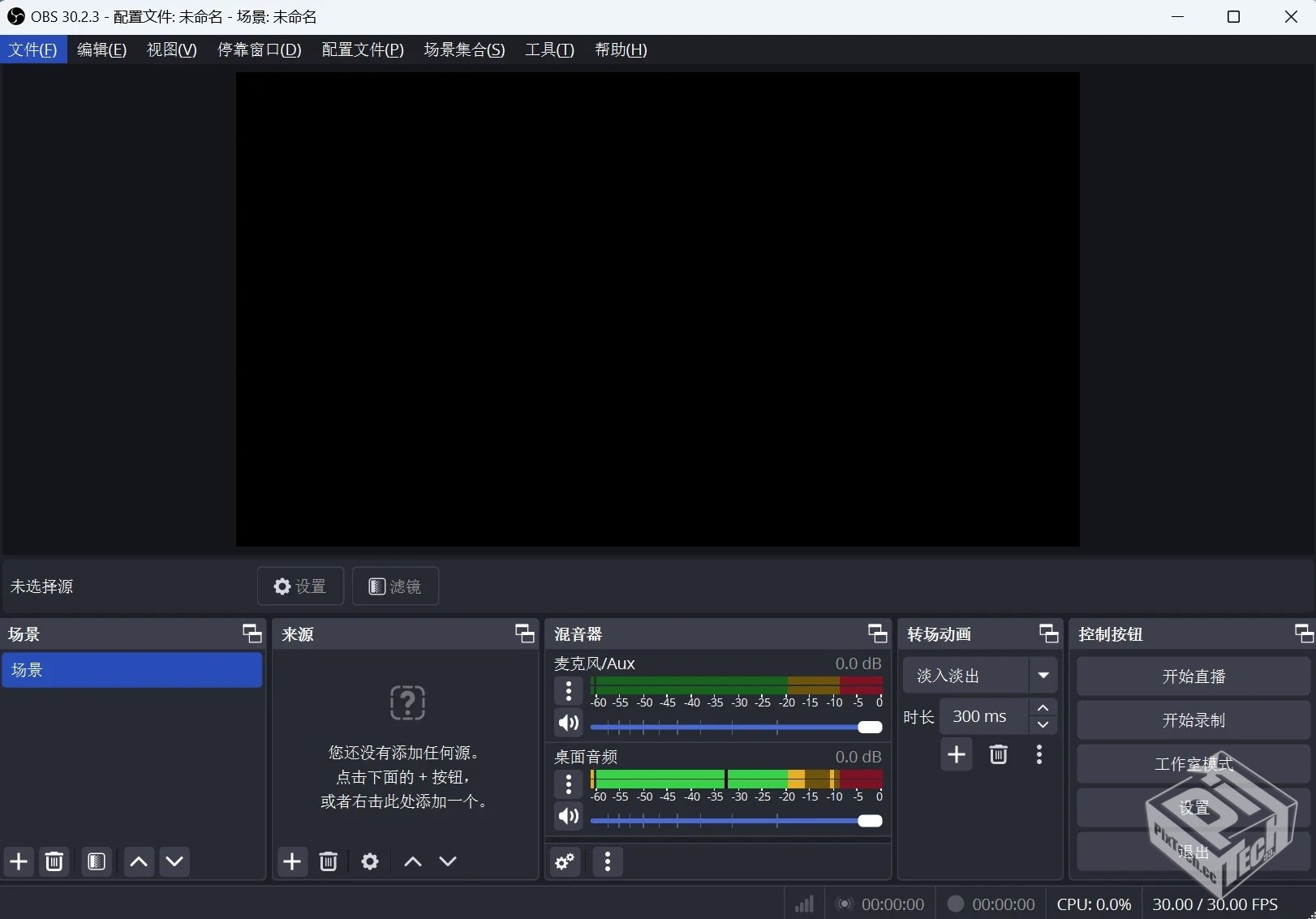
Task: Add a new scene with the plus icon
Action: [18, 861]
